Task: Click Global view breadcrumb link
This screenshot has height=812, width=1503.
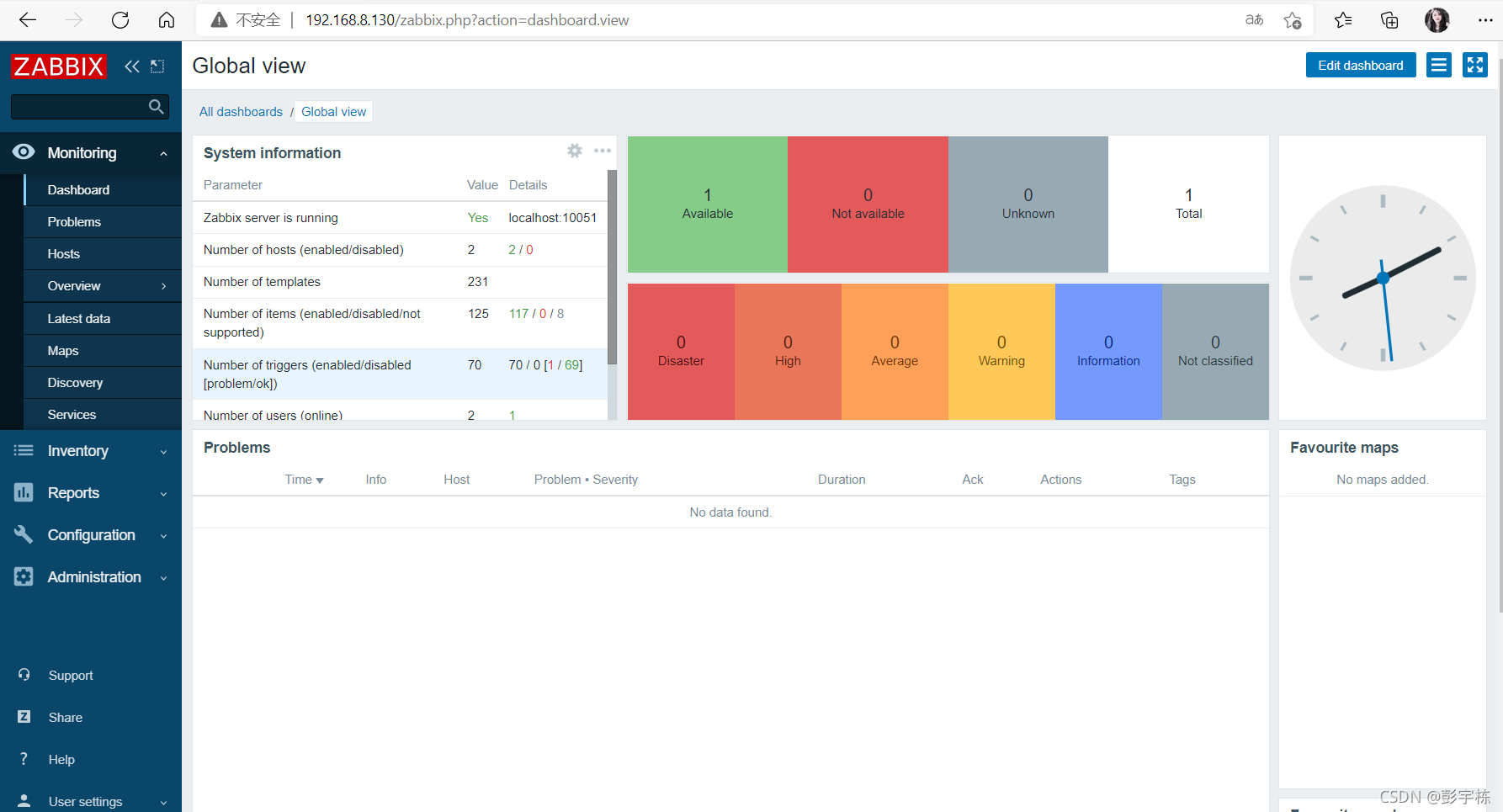Action: pos(334,112)
